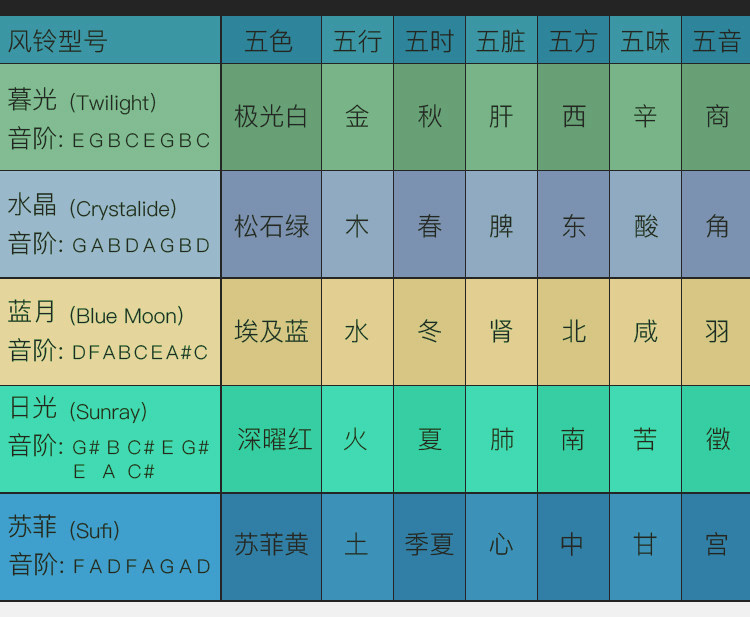Viewport: 750px width, 617px height.
Task: Select the 水晶 (Crystalide) model name
Action: tap(92, 207)
